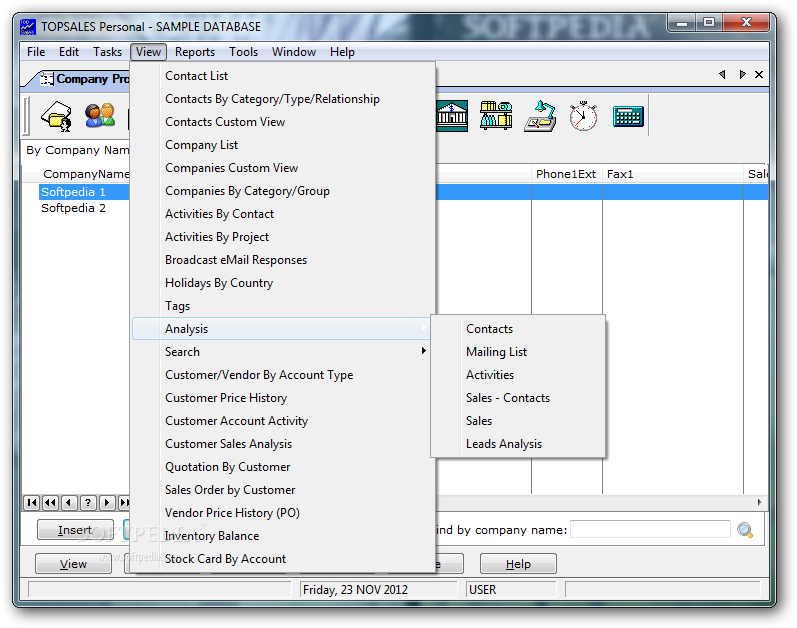
Task: Choose Contacts Custom View
Action: point(283,122)
